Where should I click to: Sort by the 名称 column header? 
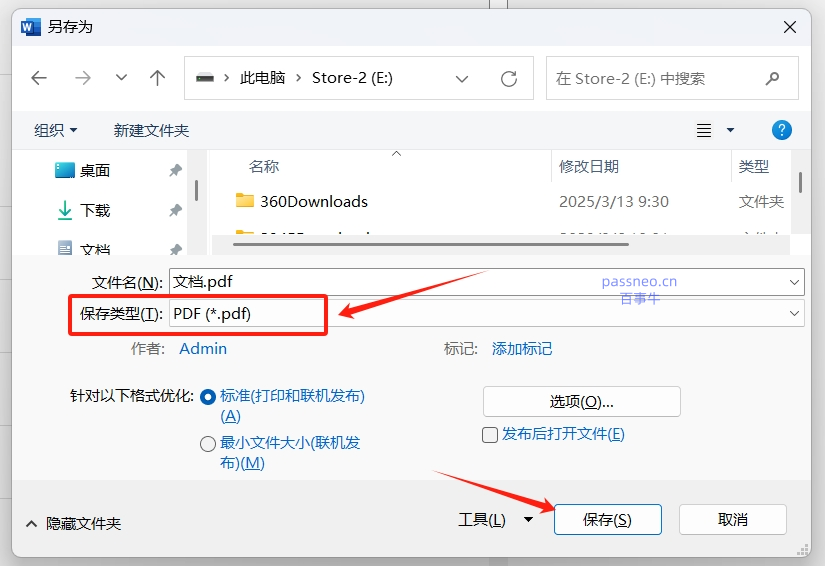(x=264, y=167)
